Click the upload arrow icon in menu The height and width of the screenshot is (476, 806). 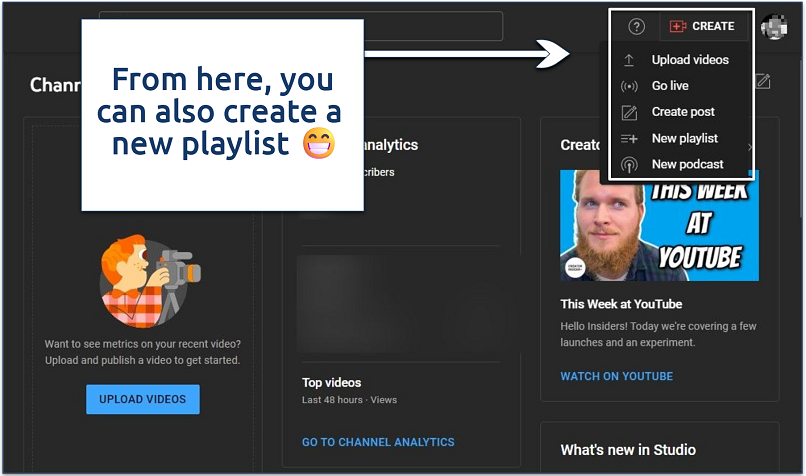pos(629,60)
